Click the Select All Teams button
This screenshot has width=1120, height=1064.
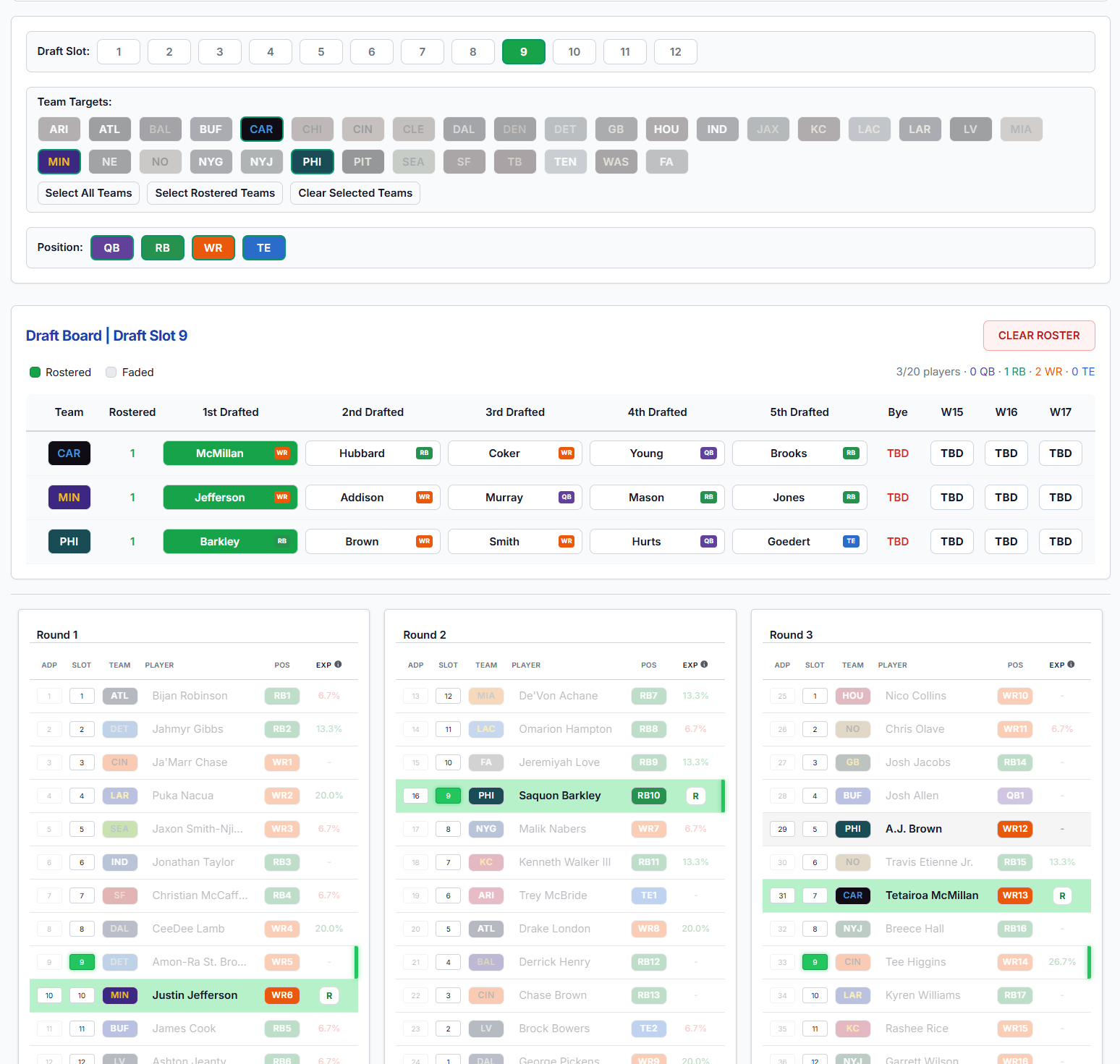(x=88, y=193)
